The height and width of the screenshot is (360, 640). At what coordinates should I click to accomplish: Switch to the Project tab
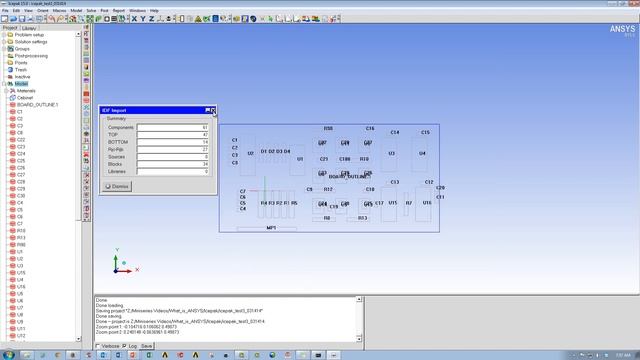(10, 28)
